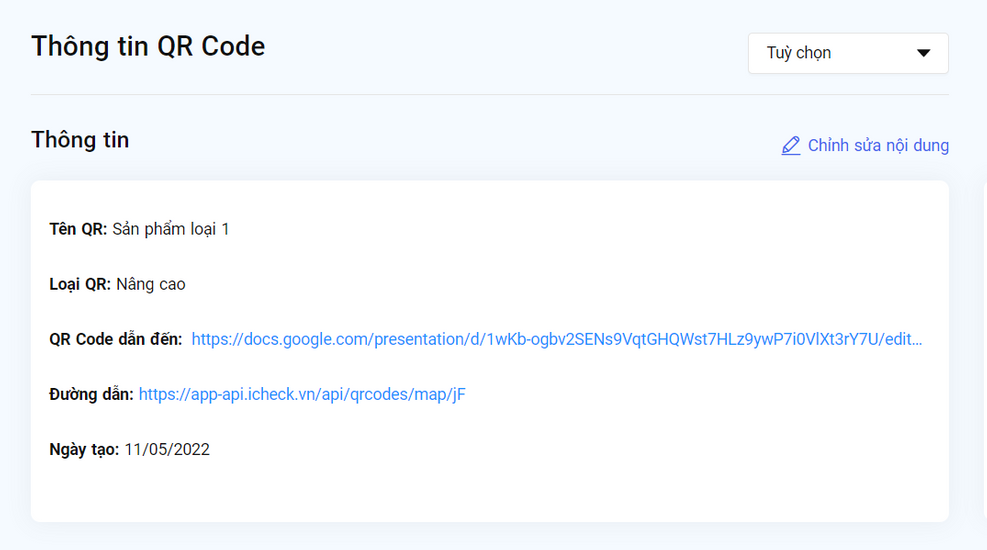Image resolution: width=987 pixels, height=550 pixels.
Task: Open the "Tuỳ chọn" dropdown
Action: click(847, 53)
